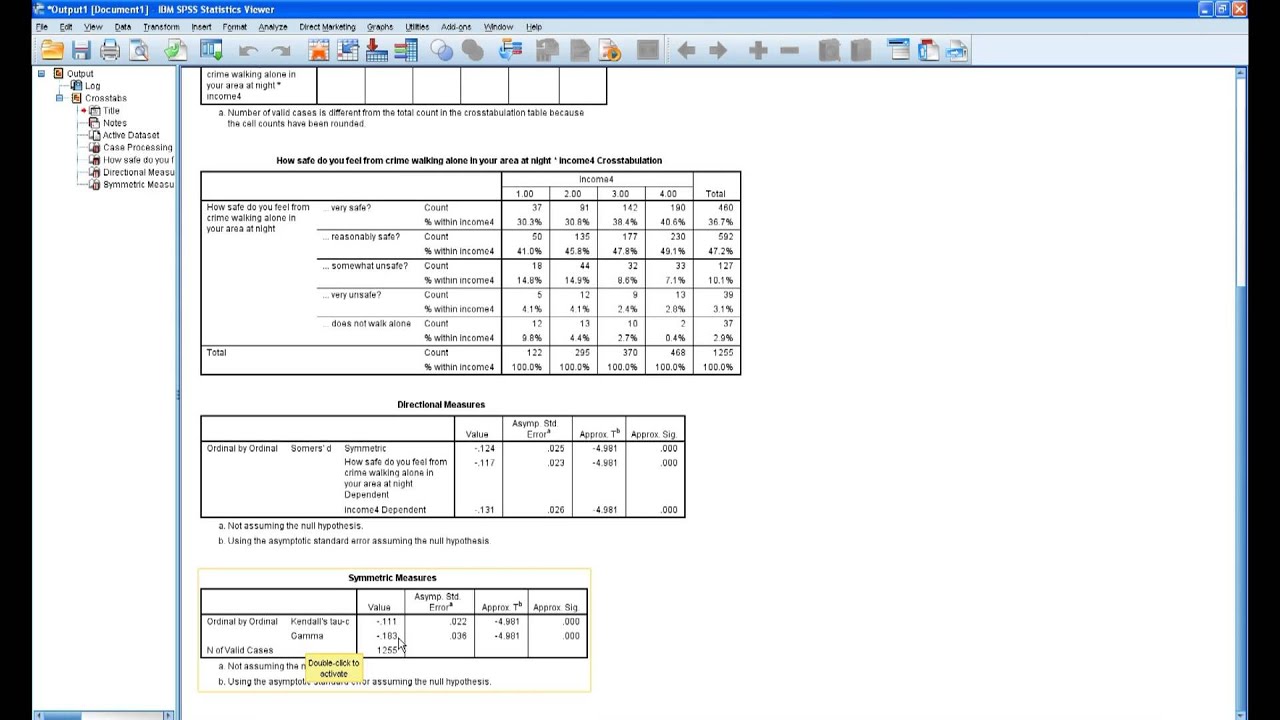Select Active Dataset in the outline
This screenshot has height=720, width=1280.
point(131,135)
